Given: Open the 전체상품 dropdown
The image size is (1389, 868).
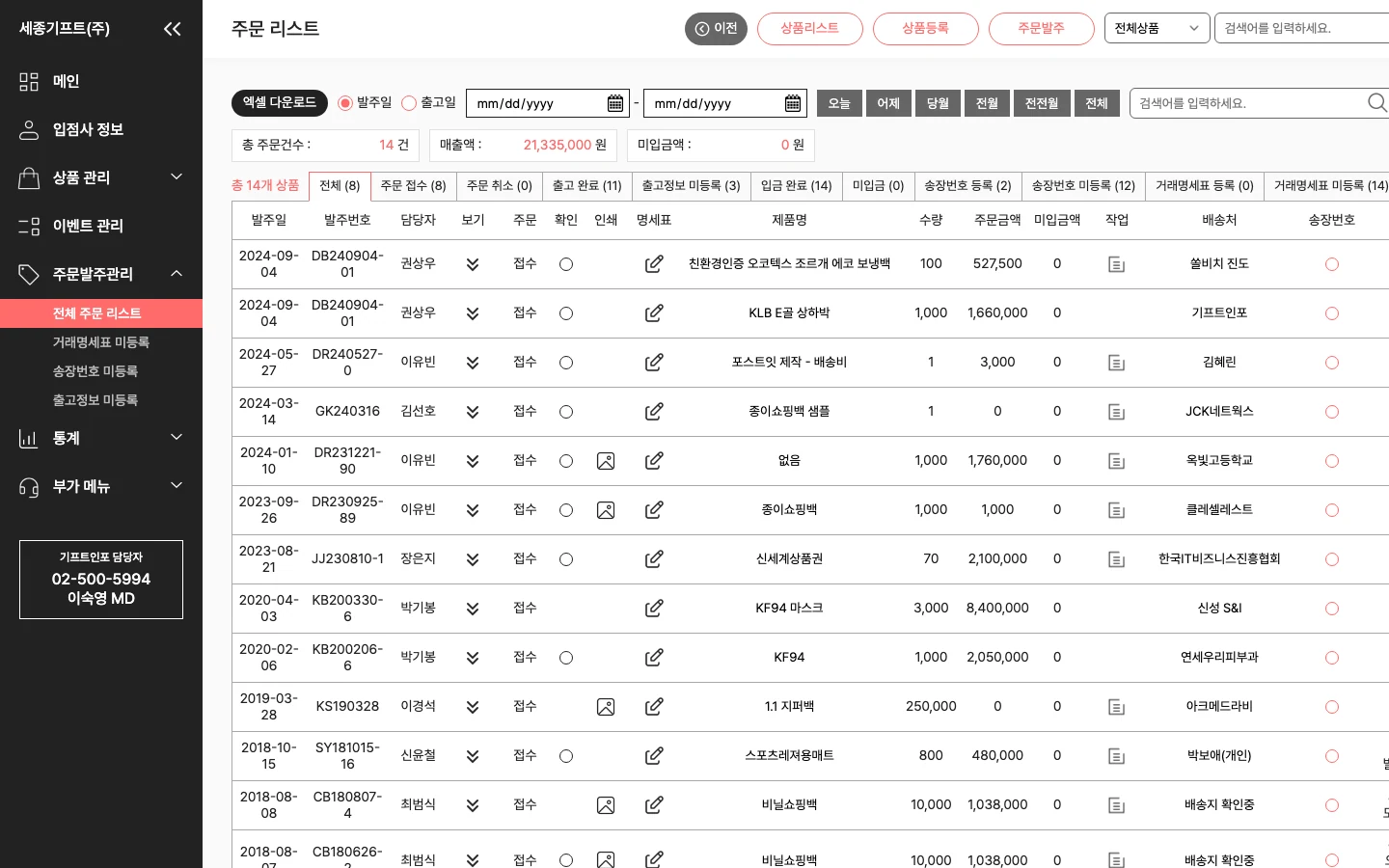Looking at the screenshot, I should click(x=1157, y=28).
